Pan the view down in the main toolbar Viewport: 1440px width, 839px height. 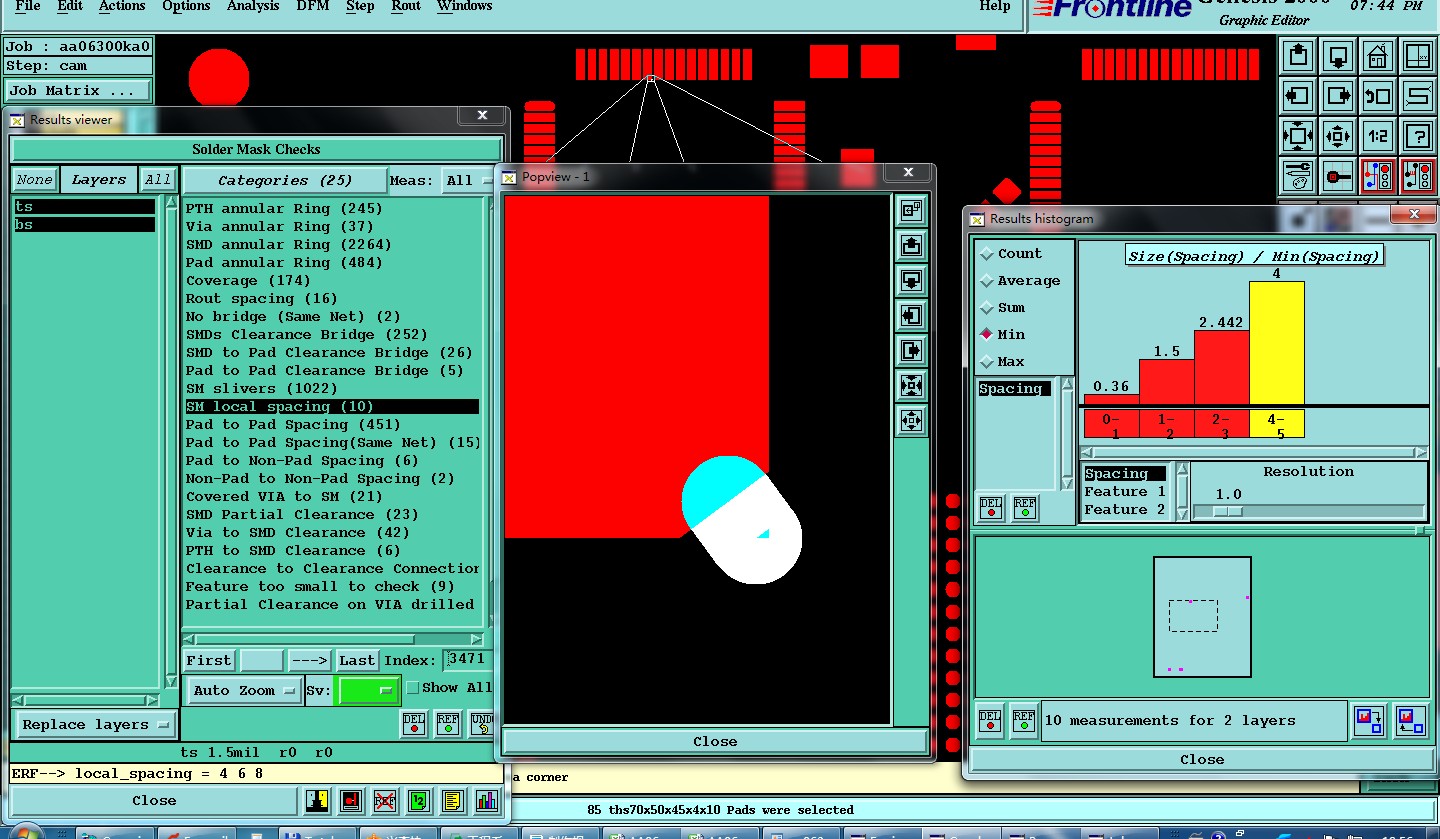point(1338,56)
